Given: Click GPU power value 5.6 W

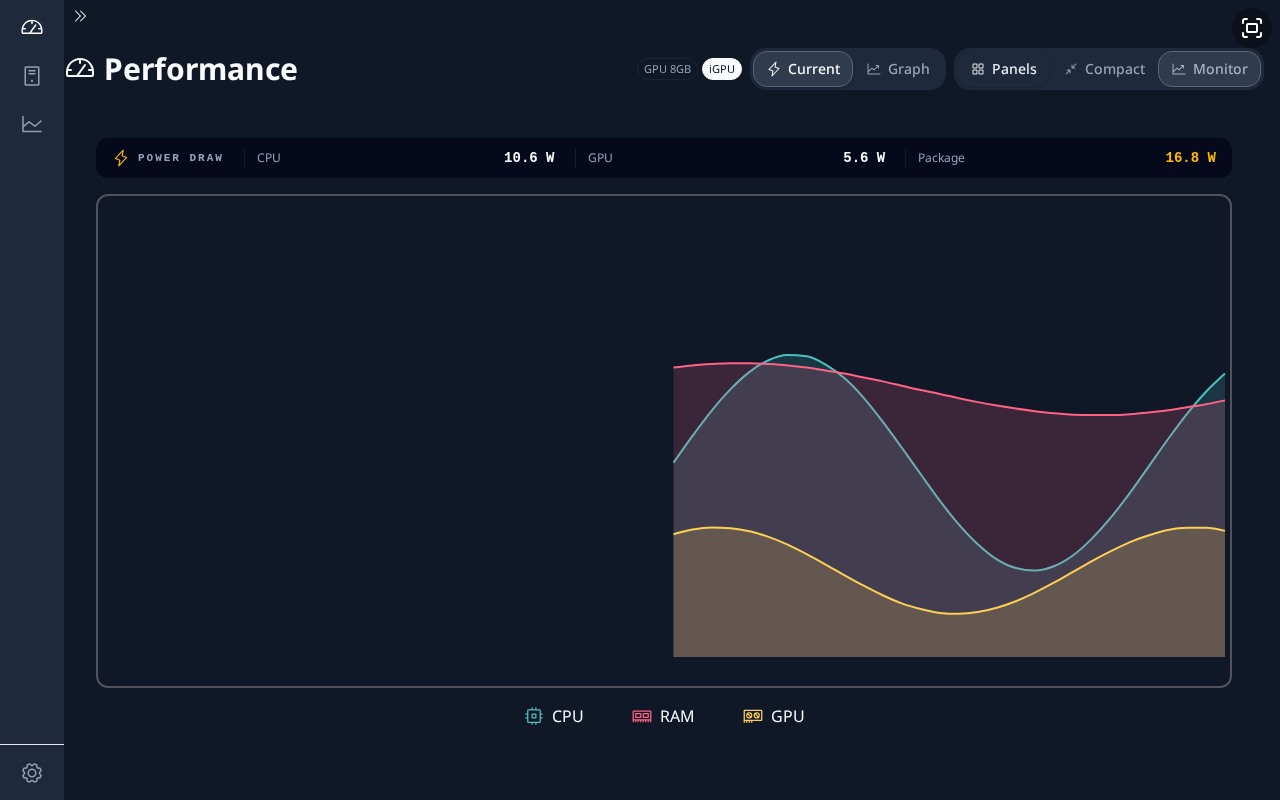Looking at the screenshot, I should point(864,158).
